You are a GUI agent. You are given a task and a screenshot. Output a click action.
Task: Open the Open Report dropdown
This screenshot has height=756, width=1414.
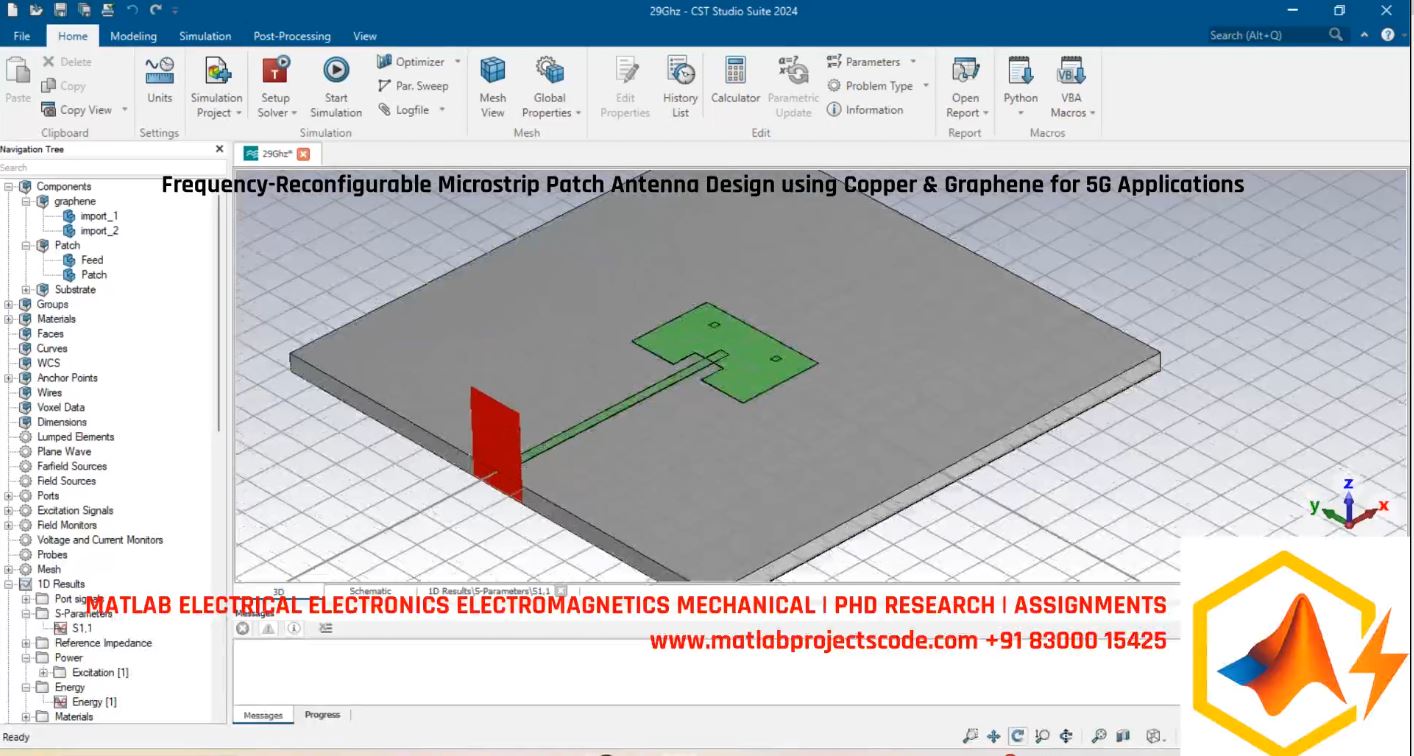click(966, 106)
